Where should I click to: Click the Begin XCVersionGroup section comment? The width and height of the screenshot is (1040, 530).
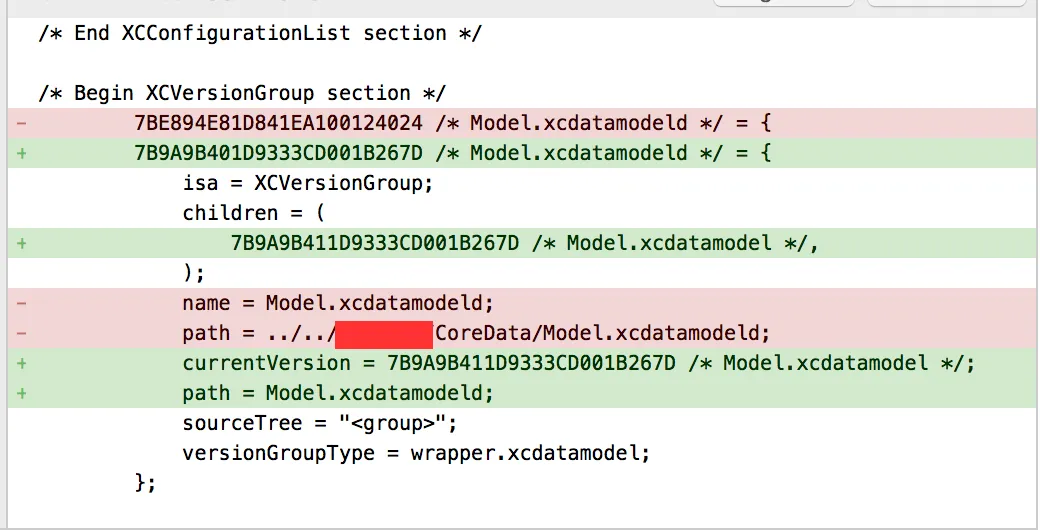pos(242,93)
